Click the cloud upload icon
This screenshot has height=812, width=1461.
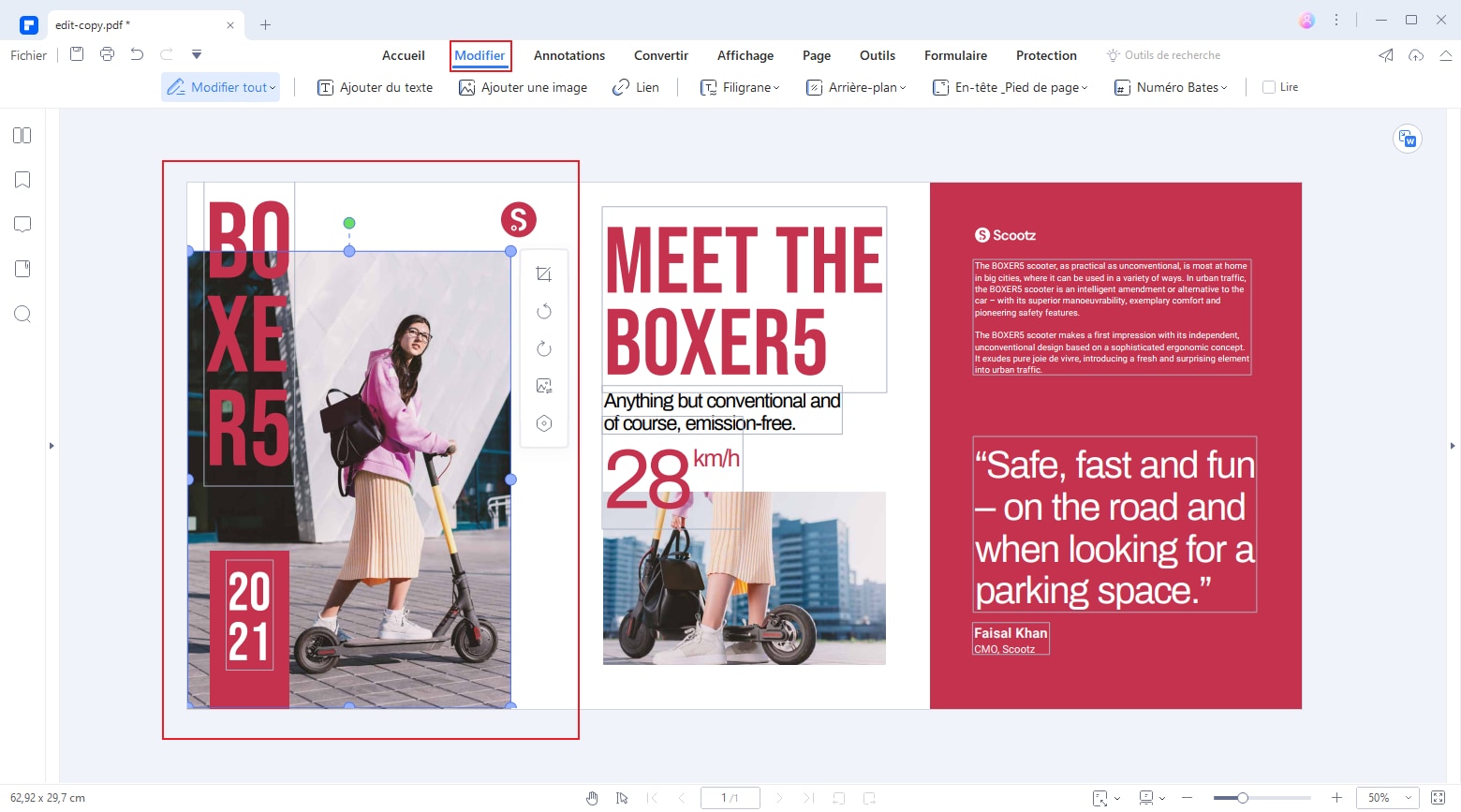(x=1416, y=55)
